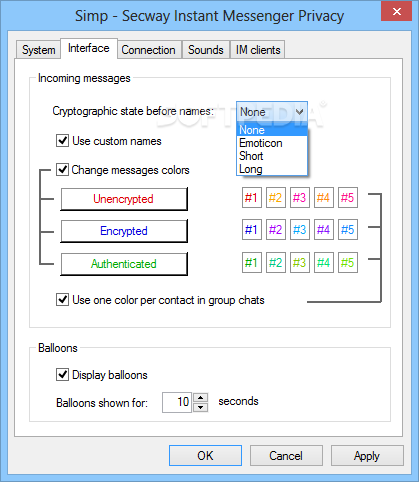Choose Long in the dropdown list
The width and height of the screenshot is (419, 482).
pos(272,169)
